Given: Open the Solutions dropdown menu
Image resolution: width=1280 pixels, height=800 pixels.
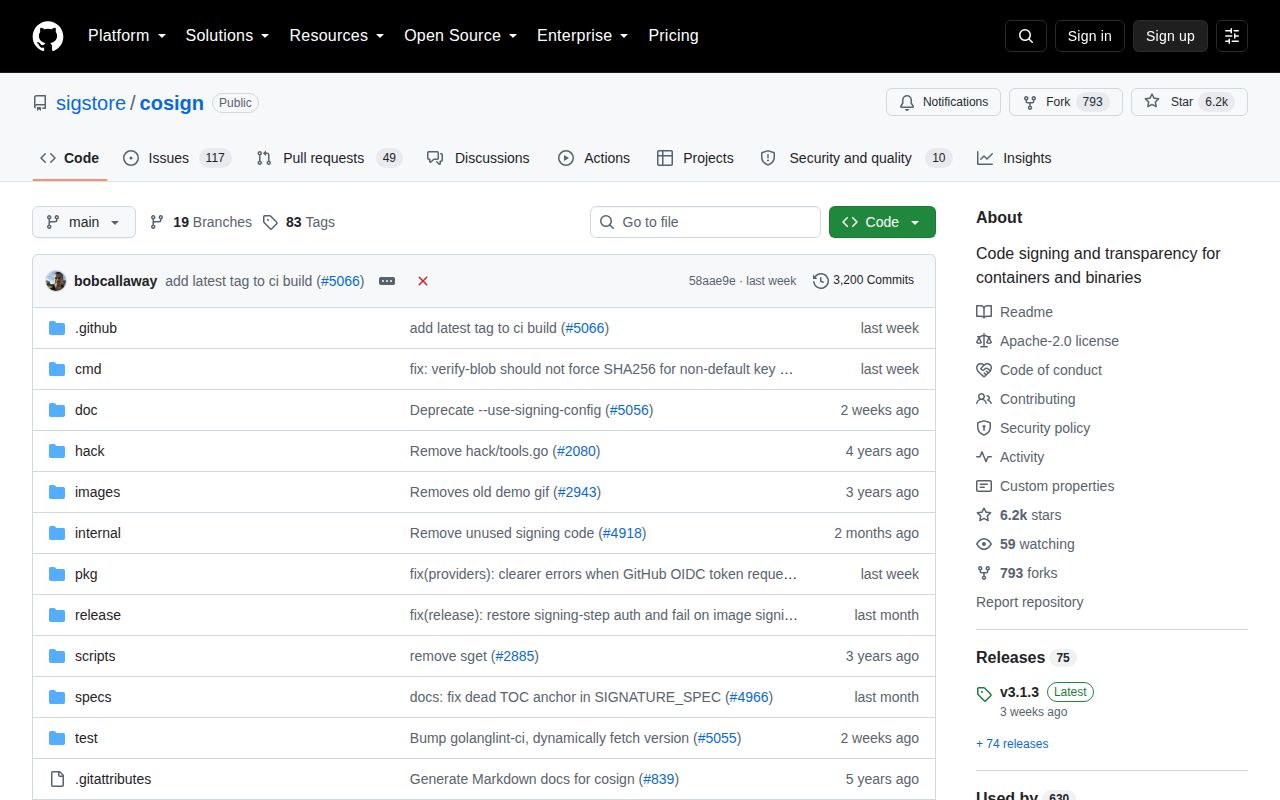Looking at the screenshot, I should coord(227,36).
